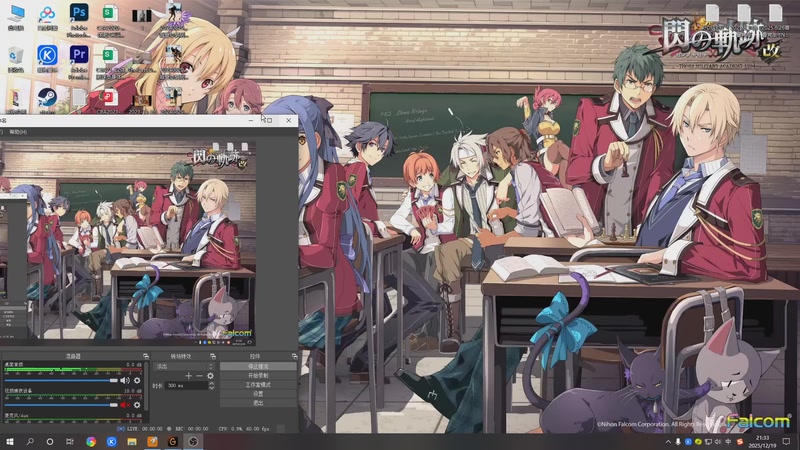Open OBS settings button in controls panel
This screenshot has width=800, height=450.
(258, 394)
